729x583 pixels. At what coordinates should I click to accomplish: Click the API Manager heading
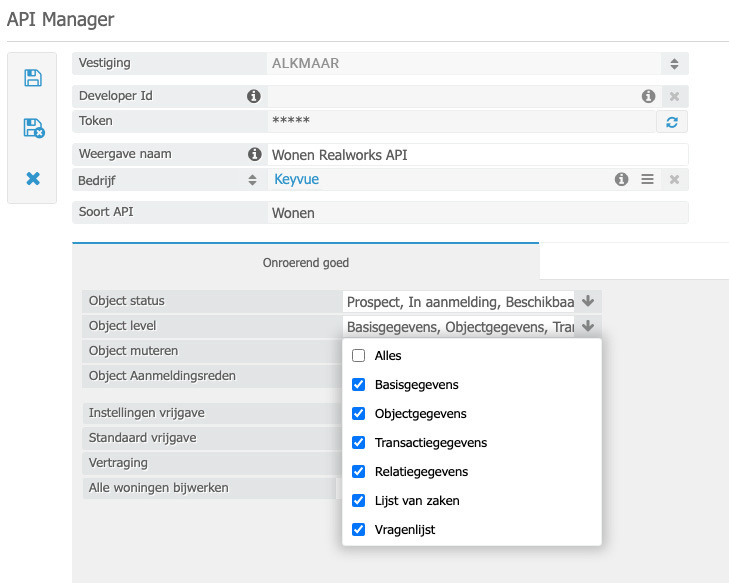click(x=60, y=20)
